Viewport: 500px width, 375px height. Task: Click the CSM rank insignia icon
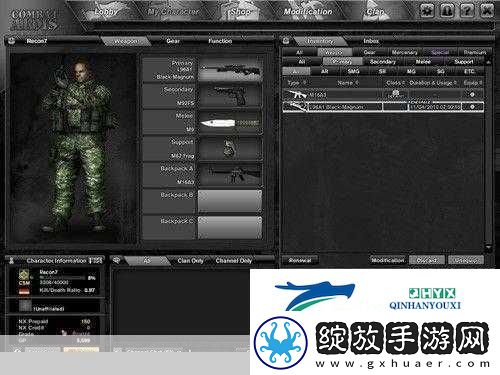pyautogui.click(x=24, y=275)
